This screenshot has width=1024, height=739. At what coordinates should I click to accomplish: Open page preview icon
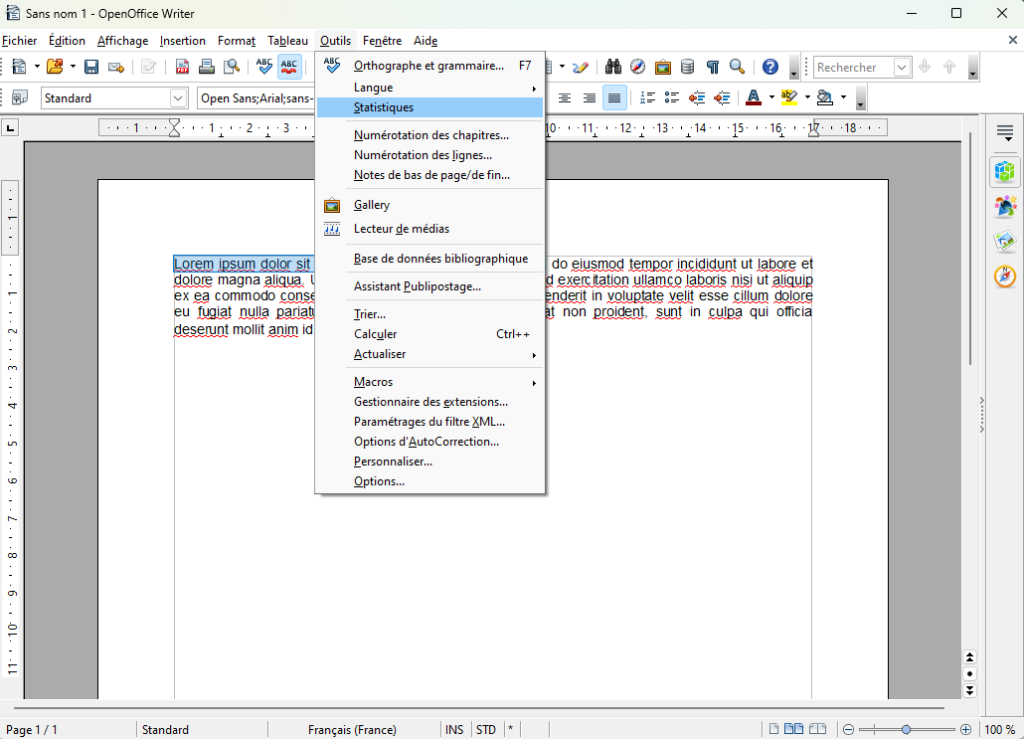(231, 67)
